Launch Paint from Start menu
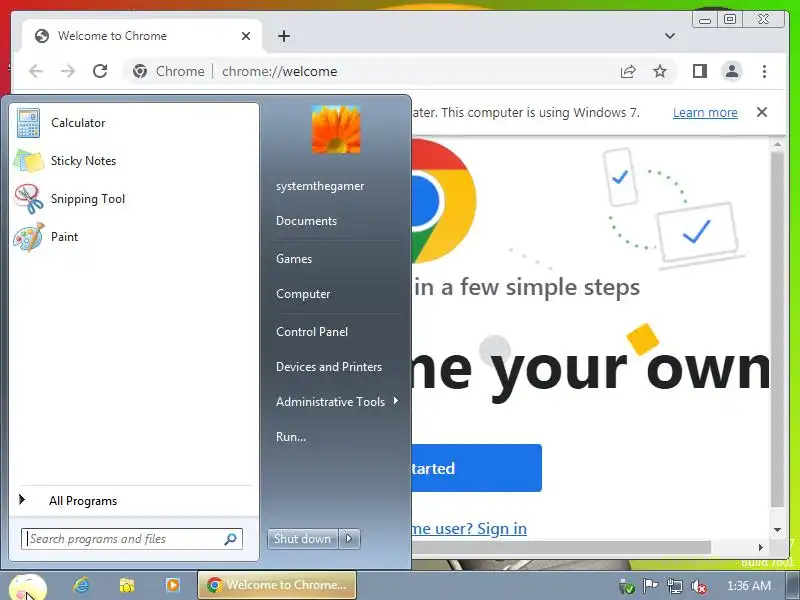 (134, 237)
